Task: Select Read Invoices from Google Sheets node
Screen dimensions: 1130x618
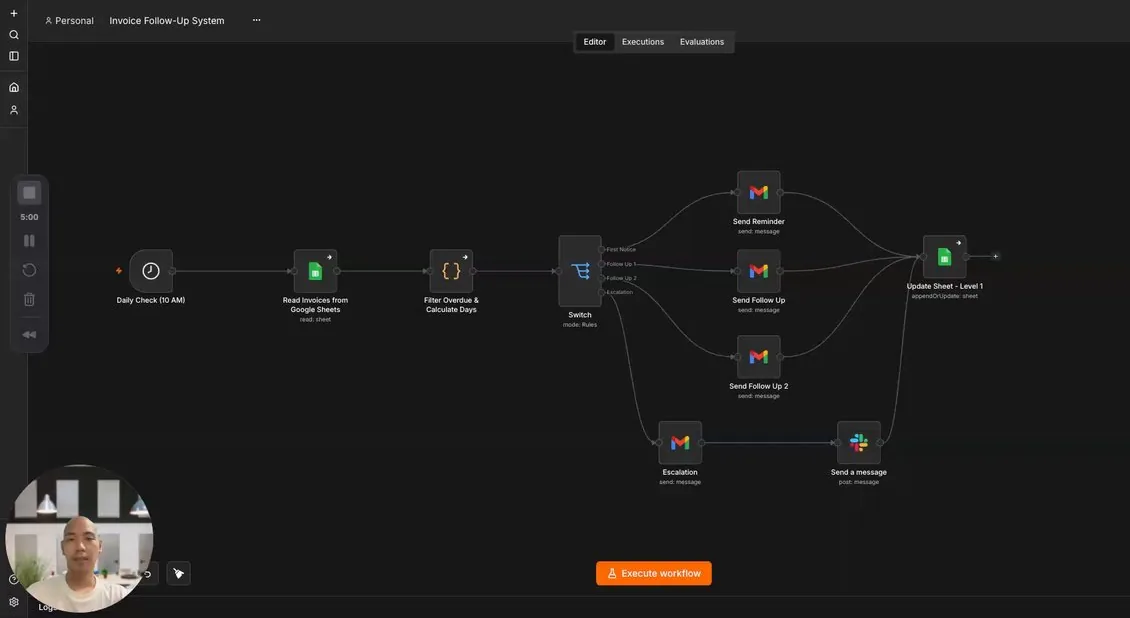Action: coord(315,271)
